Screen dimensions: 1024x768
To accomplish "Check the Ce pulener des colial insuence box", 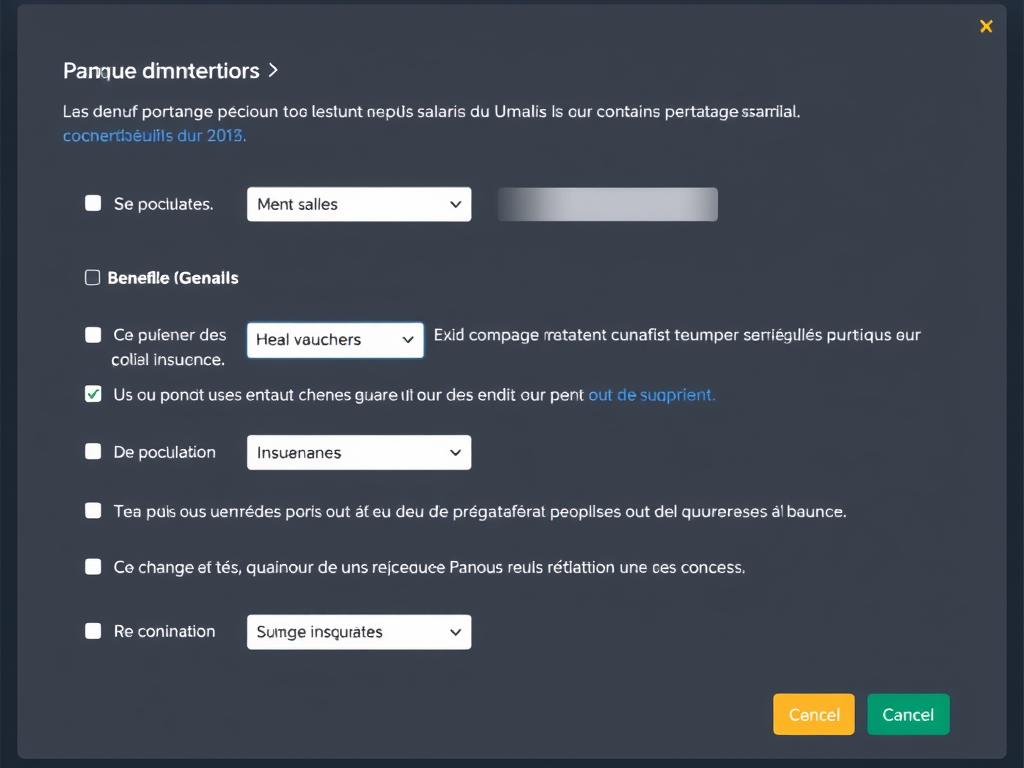I will [93, 335].
